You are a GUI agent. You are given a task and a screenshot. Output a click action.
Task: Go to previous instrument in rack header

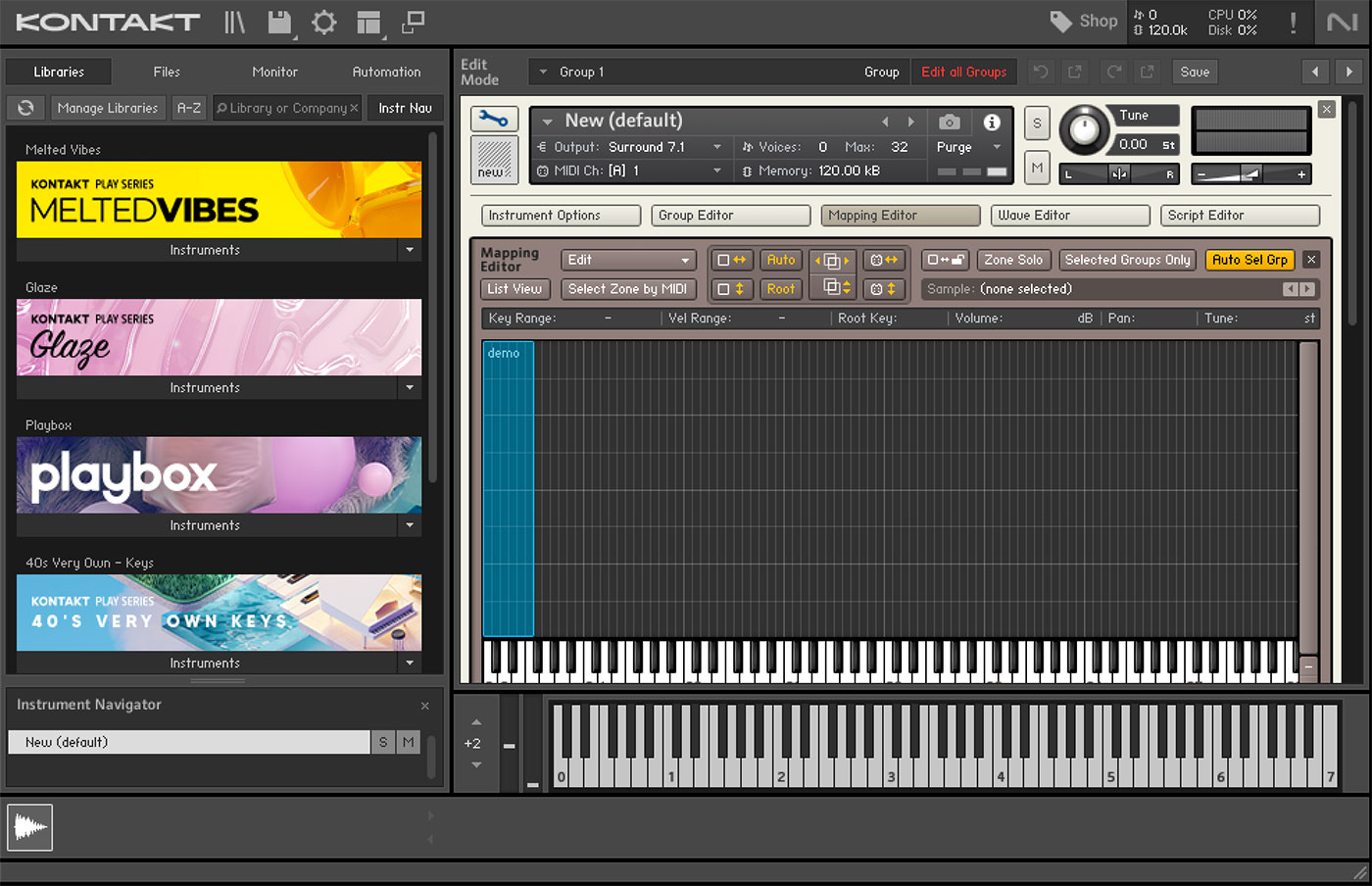click(1315, 72)
